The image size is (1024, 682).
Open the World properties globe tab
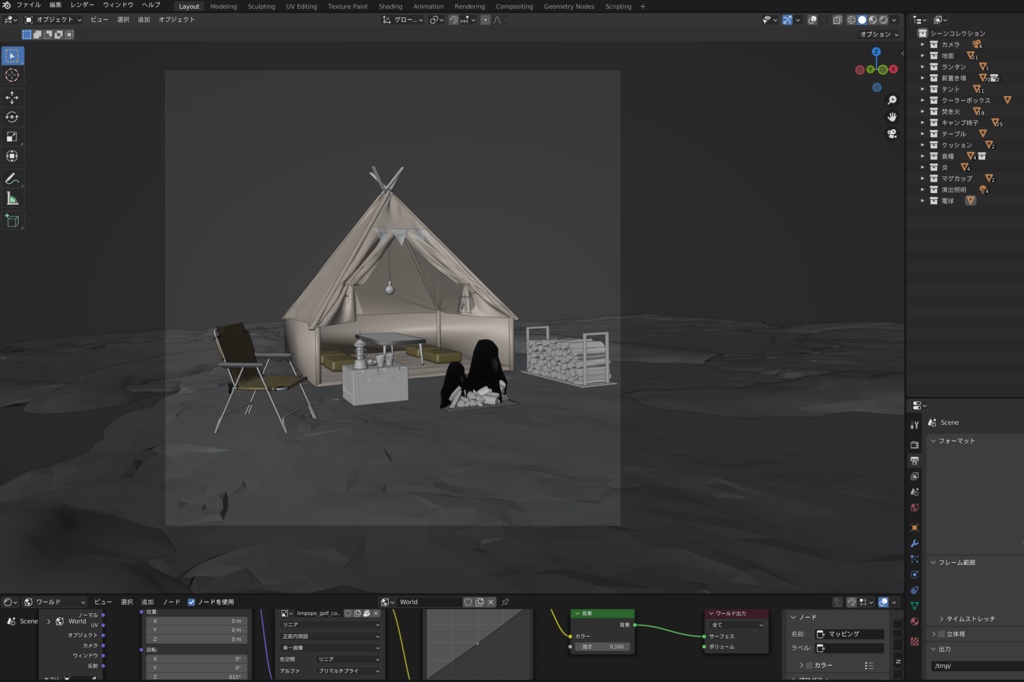tap(914, 508)
